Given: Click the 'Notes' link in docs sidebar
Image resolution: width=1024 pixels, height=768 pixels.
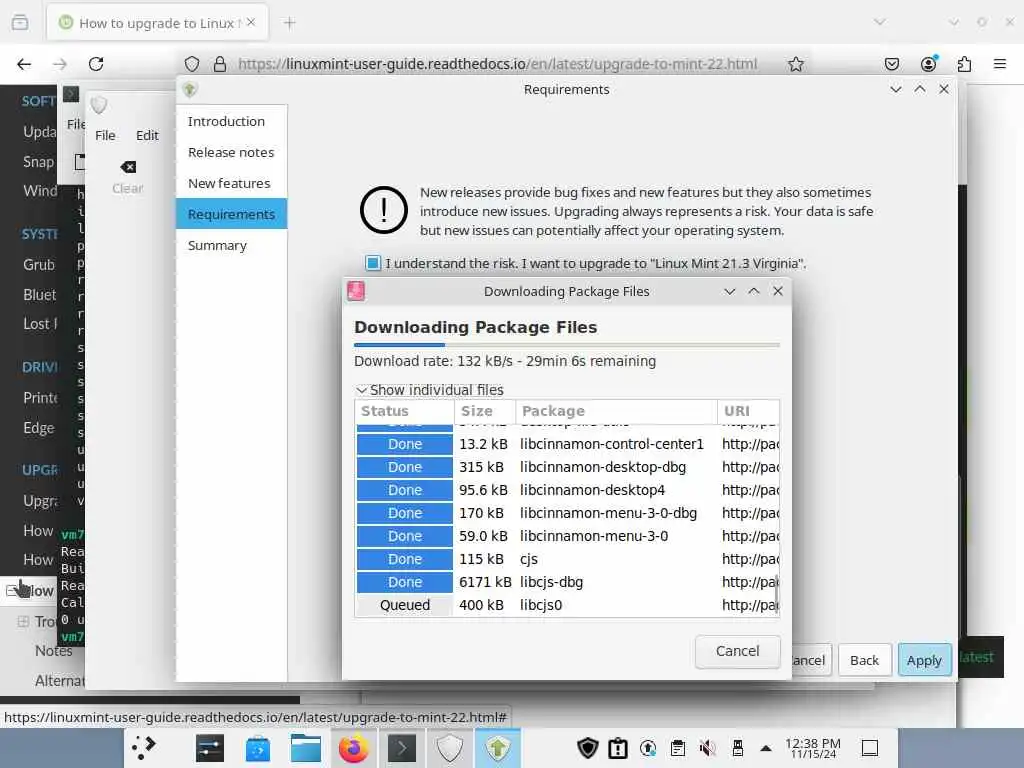Looking at the screenshot, I should [x=54, y=650].
